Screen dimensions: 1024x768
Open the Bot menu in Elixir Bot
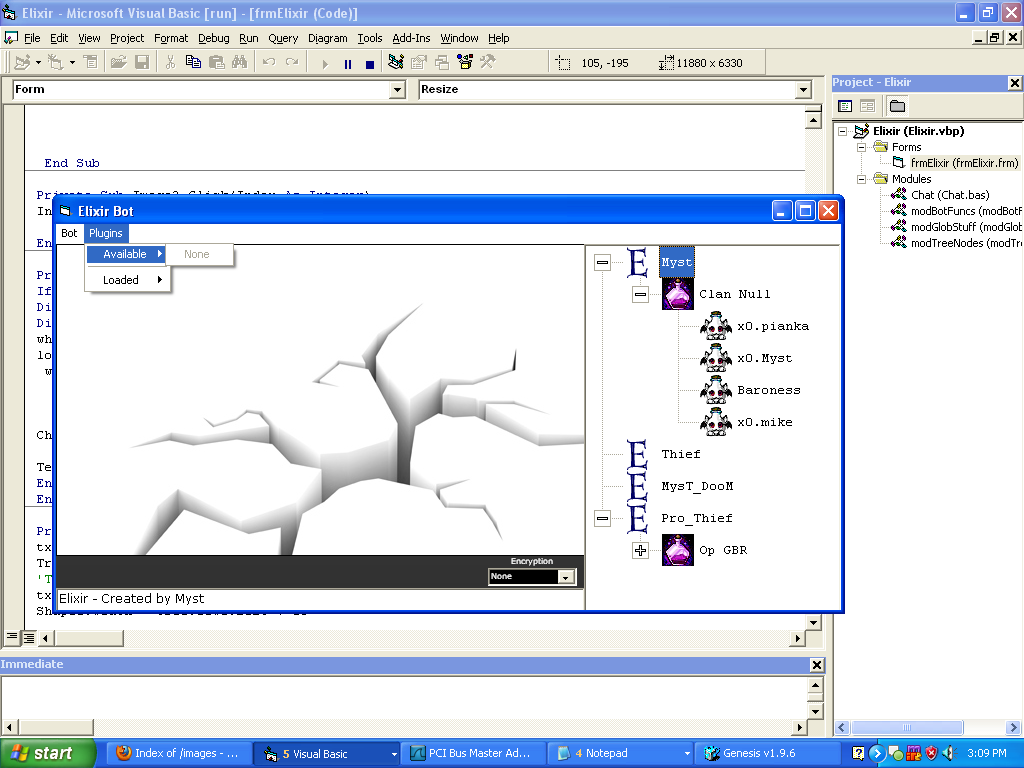click(69, 233)
